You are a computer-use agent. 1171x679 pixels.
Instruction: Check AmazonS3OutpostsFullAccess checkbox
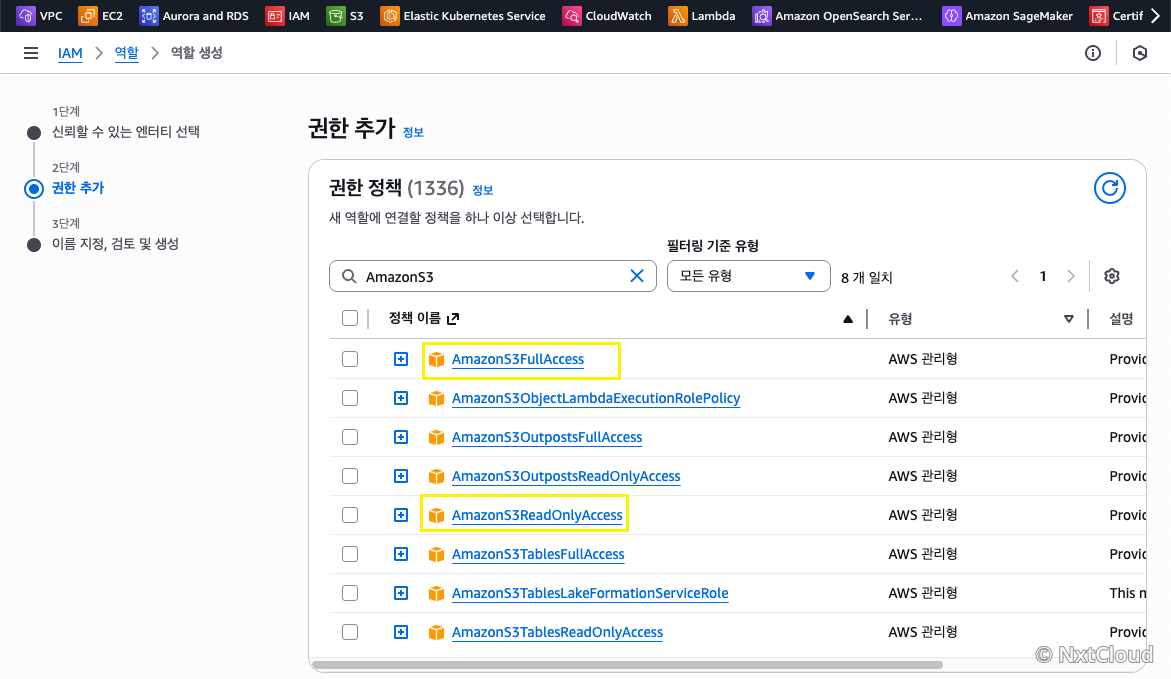(x=350, y=437)
